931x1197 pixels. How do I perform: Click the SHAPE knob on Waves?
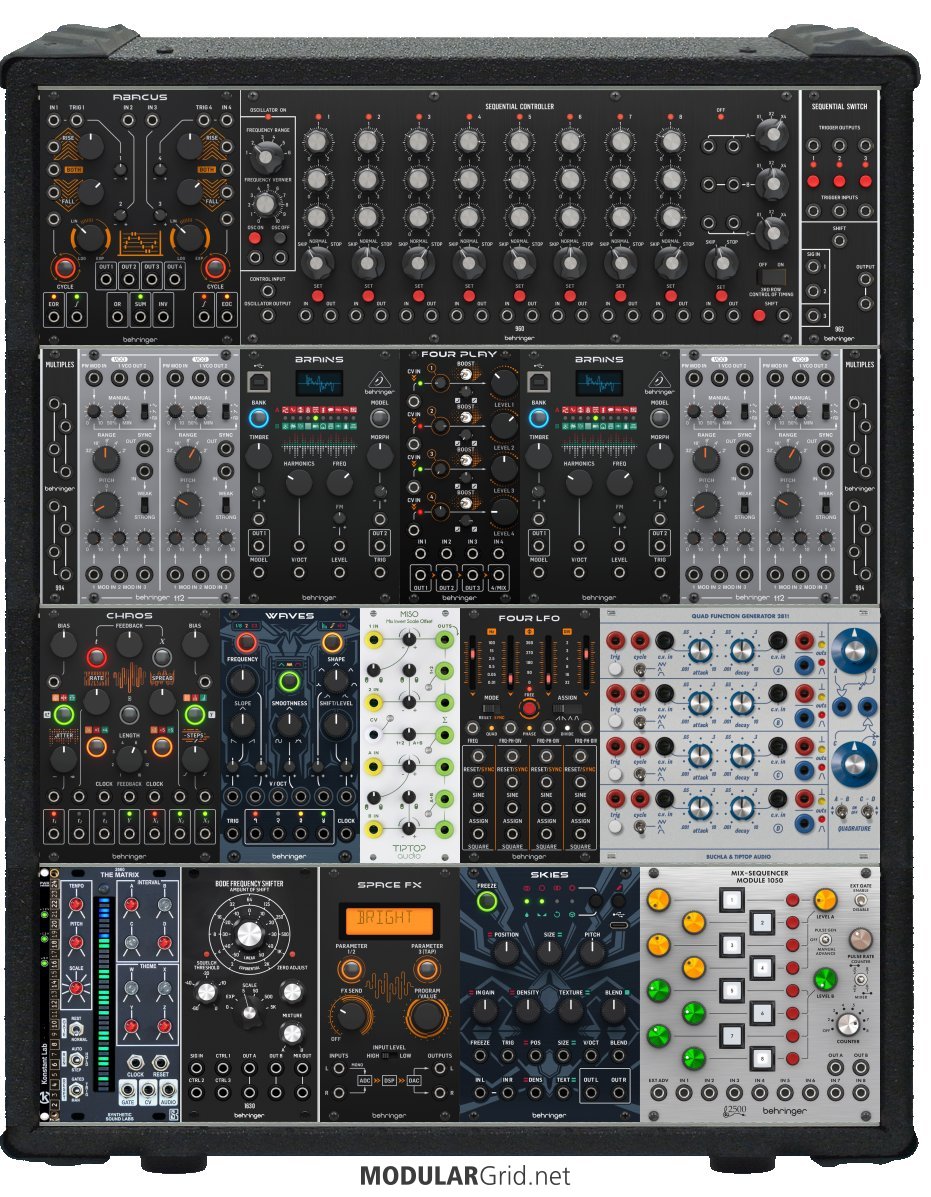coord(334,679)
